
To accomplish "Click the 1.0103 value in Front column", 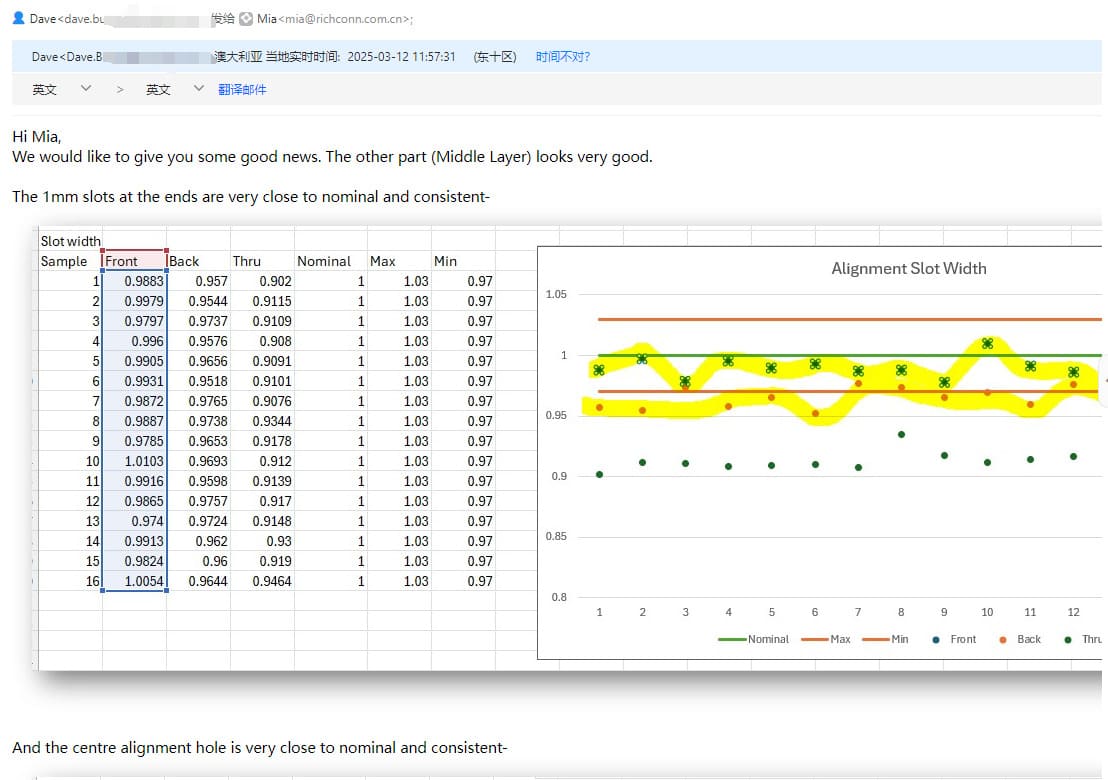I will (143, 461).
